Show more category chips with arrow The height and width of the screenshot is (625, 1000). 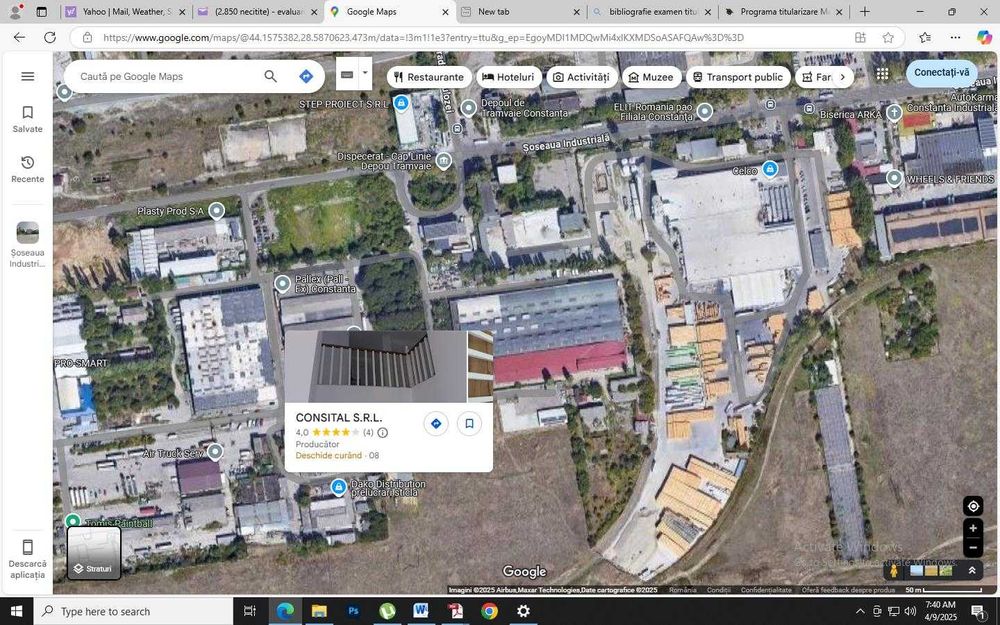coord(842,77)
